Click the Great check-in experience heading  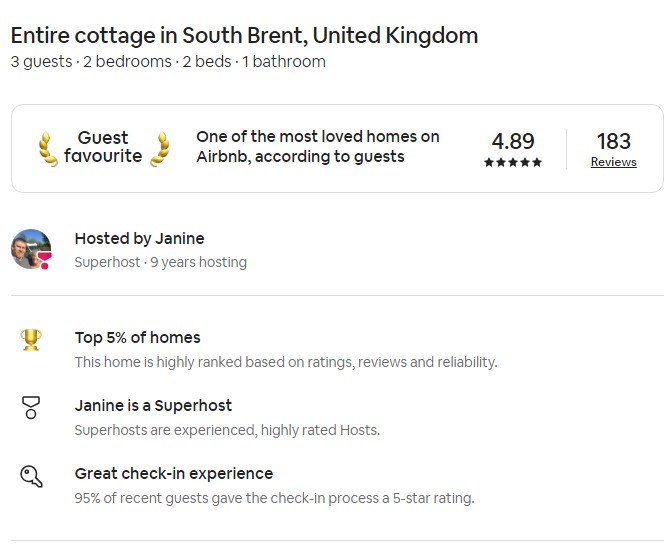pyautogui.click(x=173, y=473)
